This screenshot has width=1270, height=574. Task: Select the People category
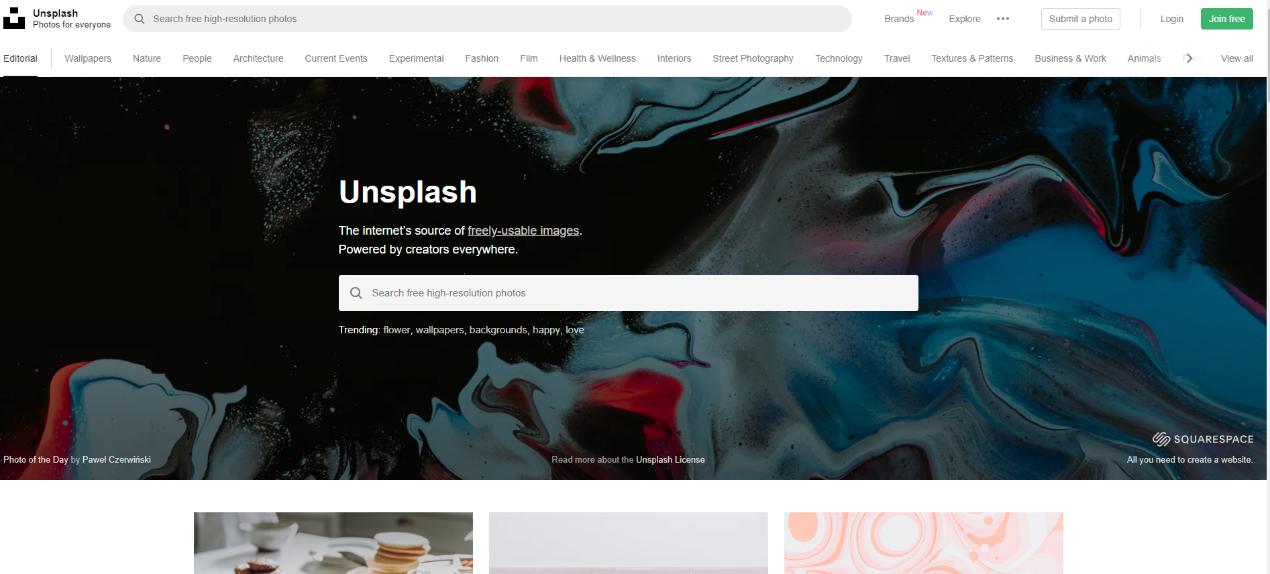point(197,58)
